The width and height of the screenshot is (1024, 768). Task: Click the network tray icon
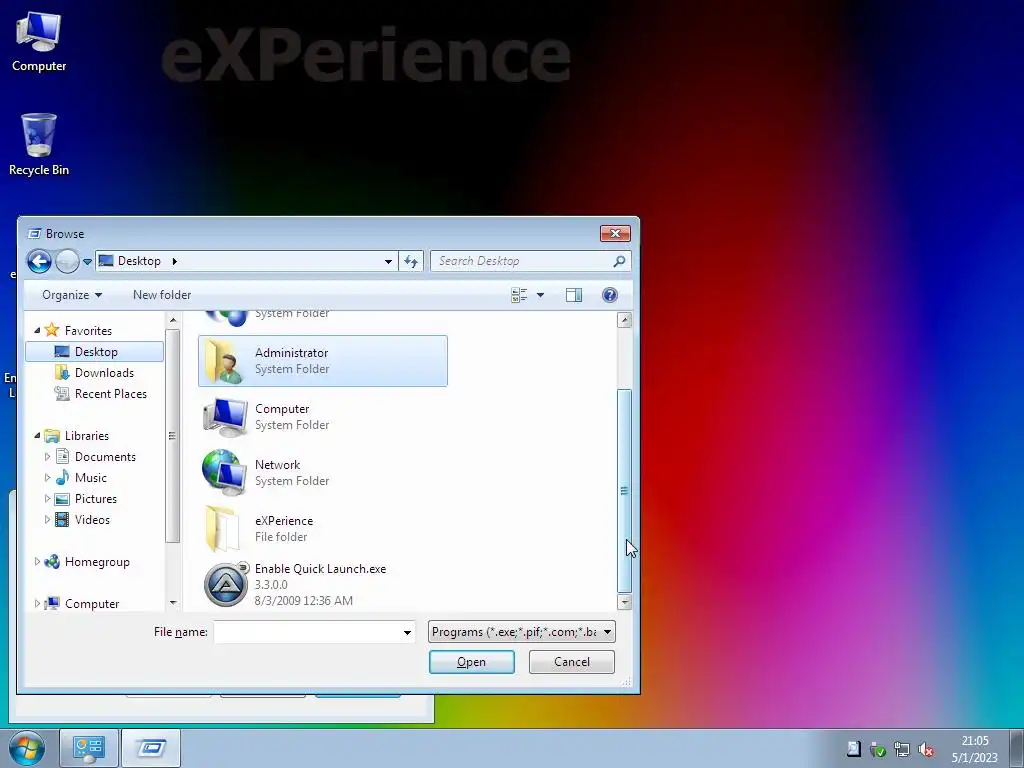(x=902, y=750)
